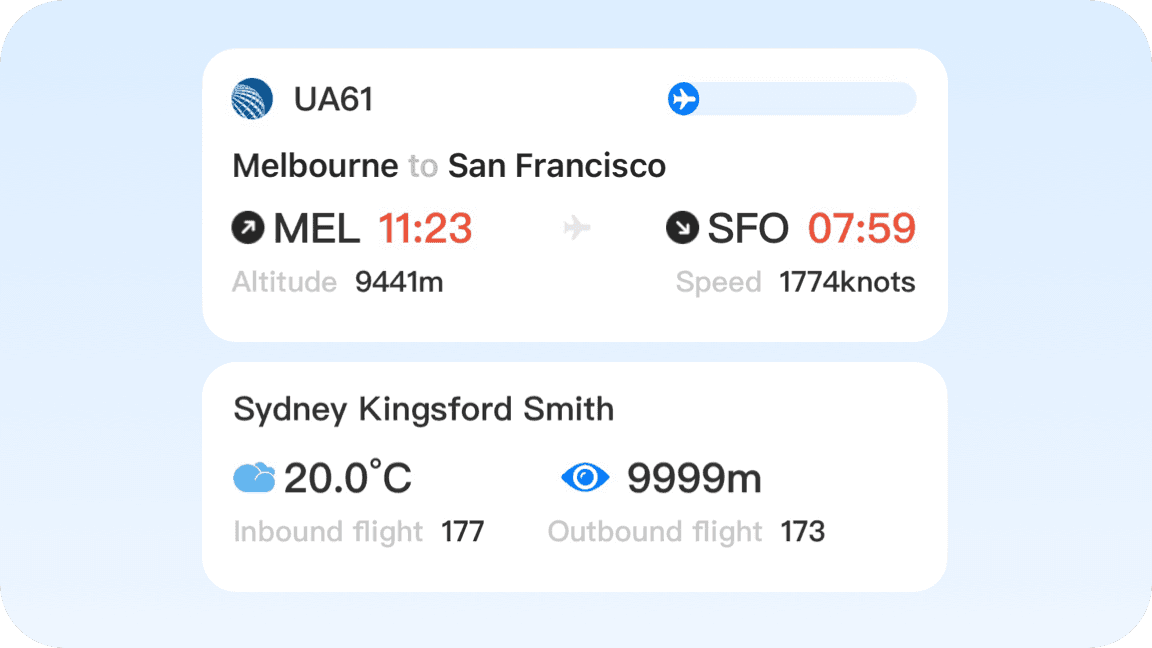Click the SFO arrival arrow icon

[682, 229]
